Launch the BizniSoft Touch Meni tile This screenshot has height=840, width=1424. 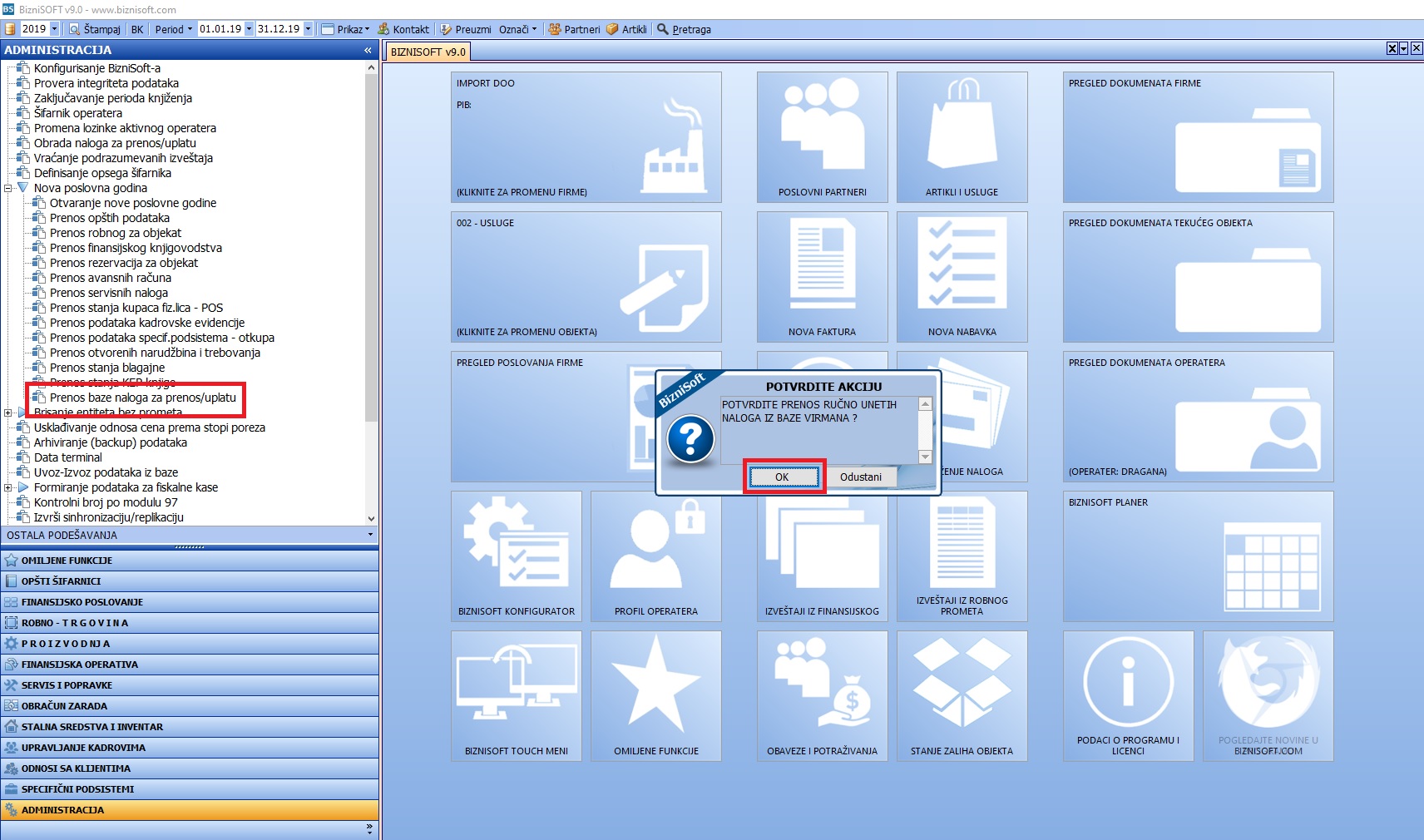click(516, 696)
